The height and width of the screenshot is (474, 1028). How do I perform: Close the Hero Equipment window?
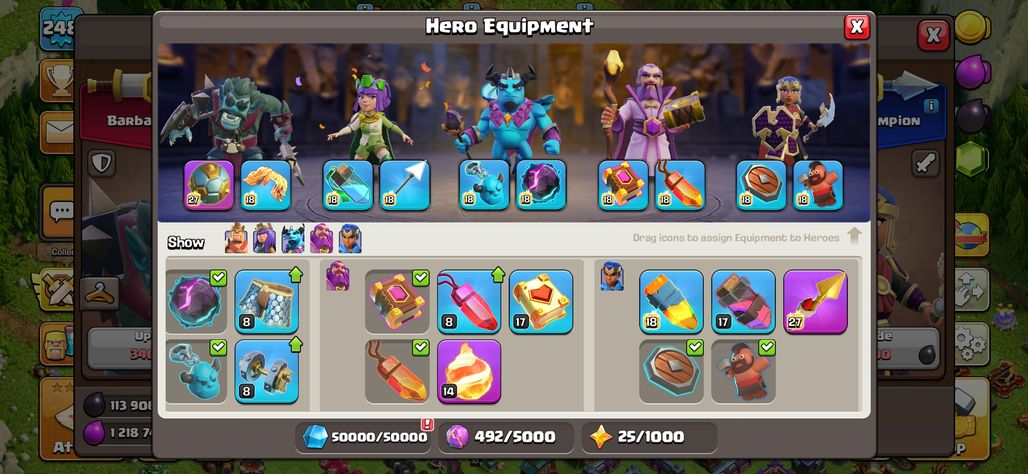[856, 27]
